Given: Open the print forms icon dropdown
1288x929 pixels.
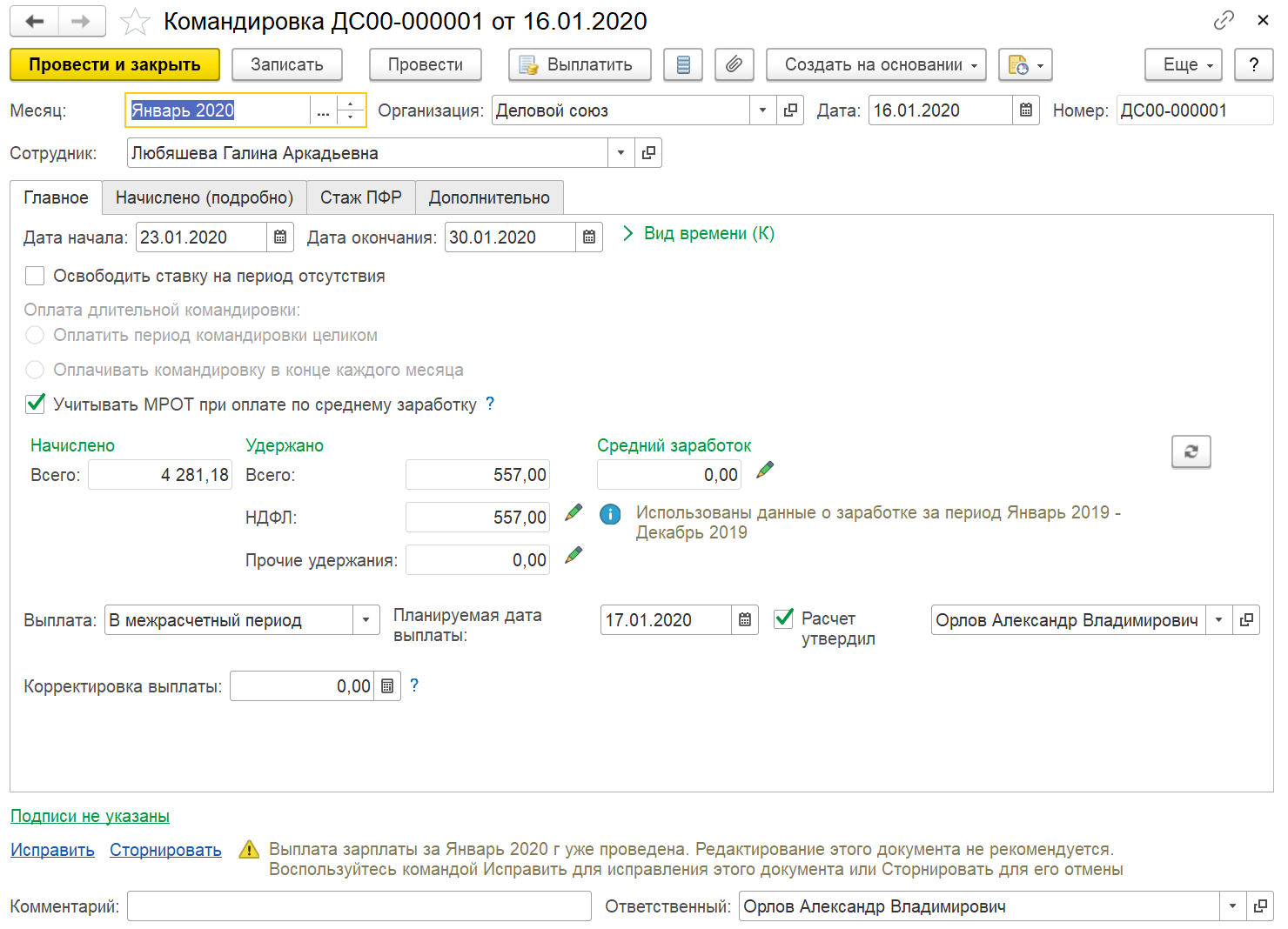Looking at the screenshot, I should 1025,64.
